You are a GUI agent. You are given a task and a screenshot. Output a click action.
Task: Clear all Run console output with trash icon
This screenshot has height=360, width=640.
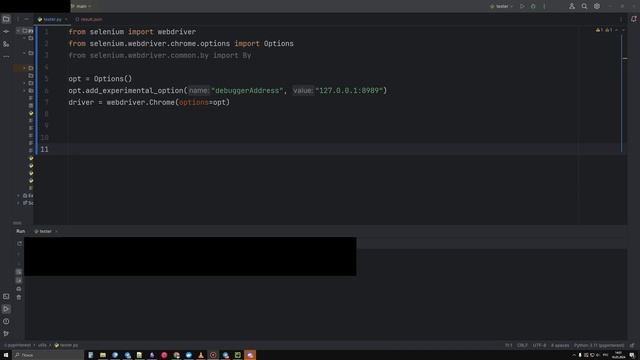click(19, 298)
